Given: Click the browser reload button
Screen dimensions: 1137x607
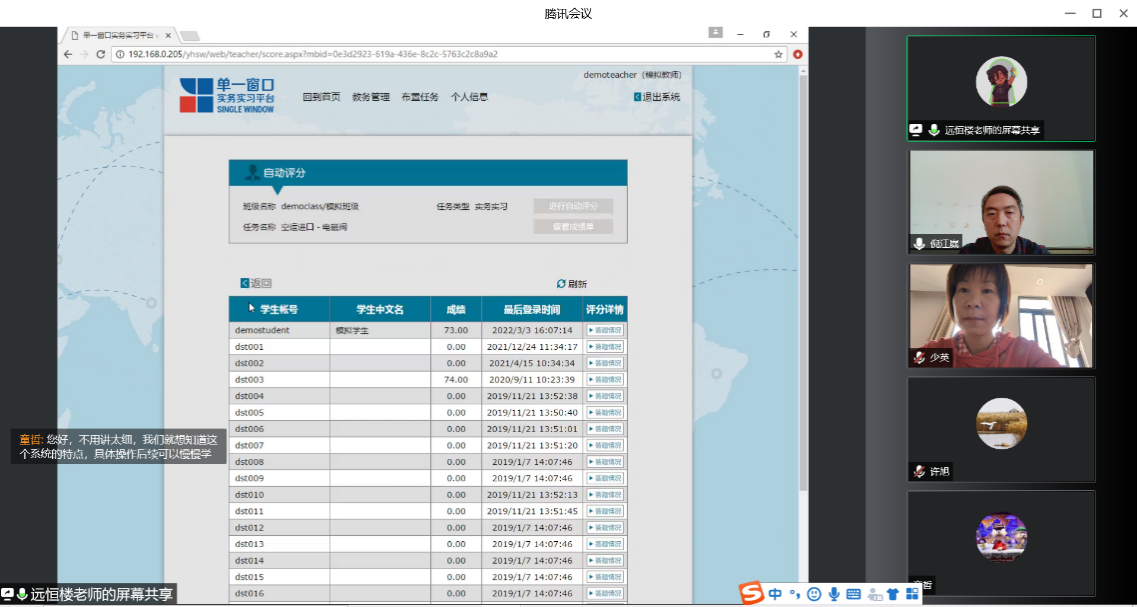Looking at the screenshot, I should 101,54.
